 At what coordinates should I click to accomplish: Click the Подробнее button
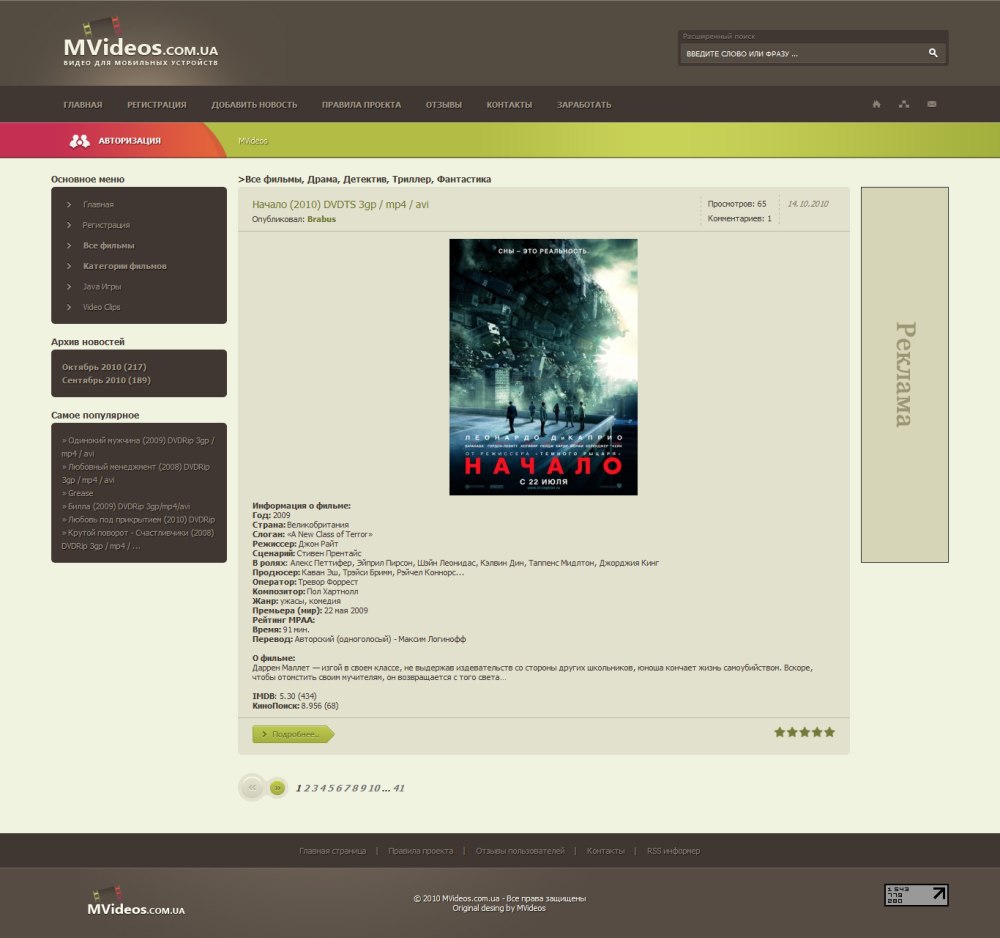(293, 734)
